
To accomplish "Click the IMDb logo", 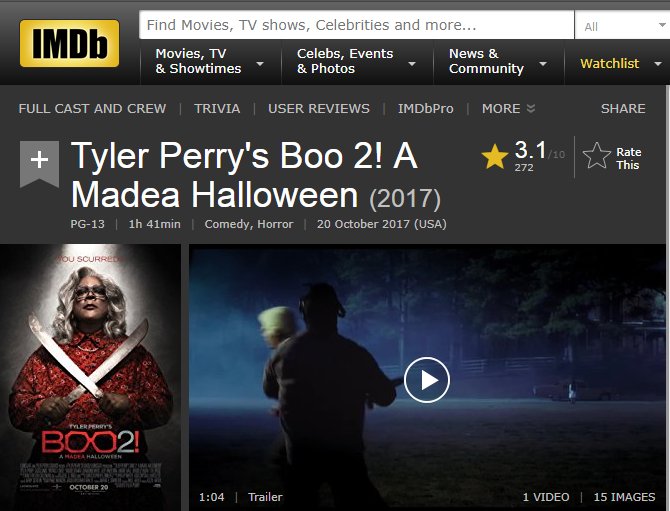I will click(69, 43).
